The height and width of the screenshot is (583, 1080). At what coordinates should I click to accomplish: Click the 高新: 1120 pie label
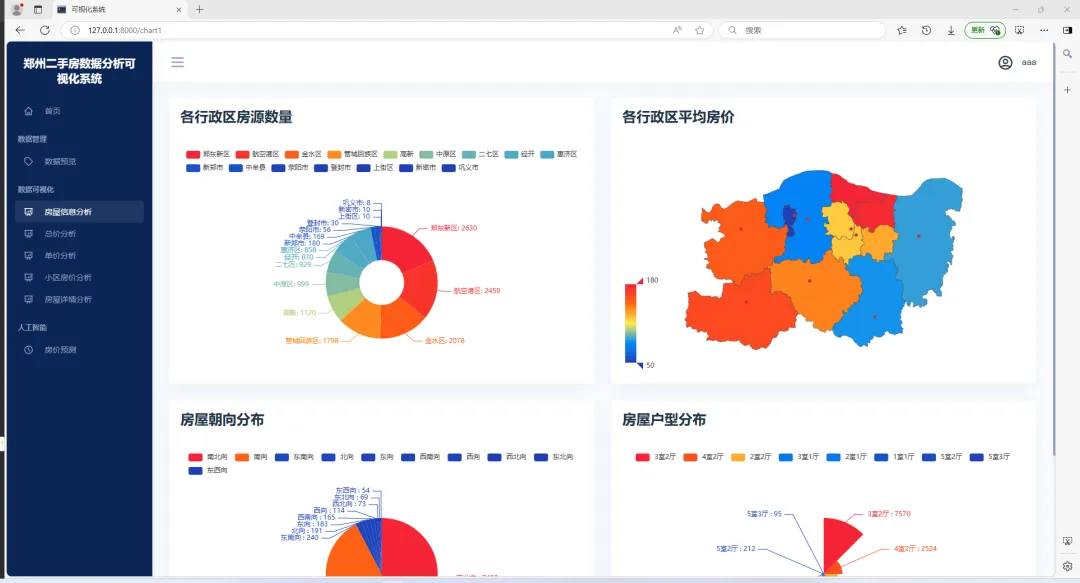[299, 313]
